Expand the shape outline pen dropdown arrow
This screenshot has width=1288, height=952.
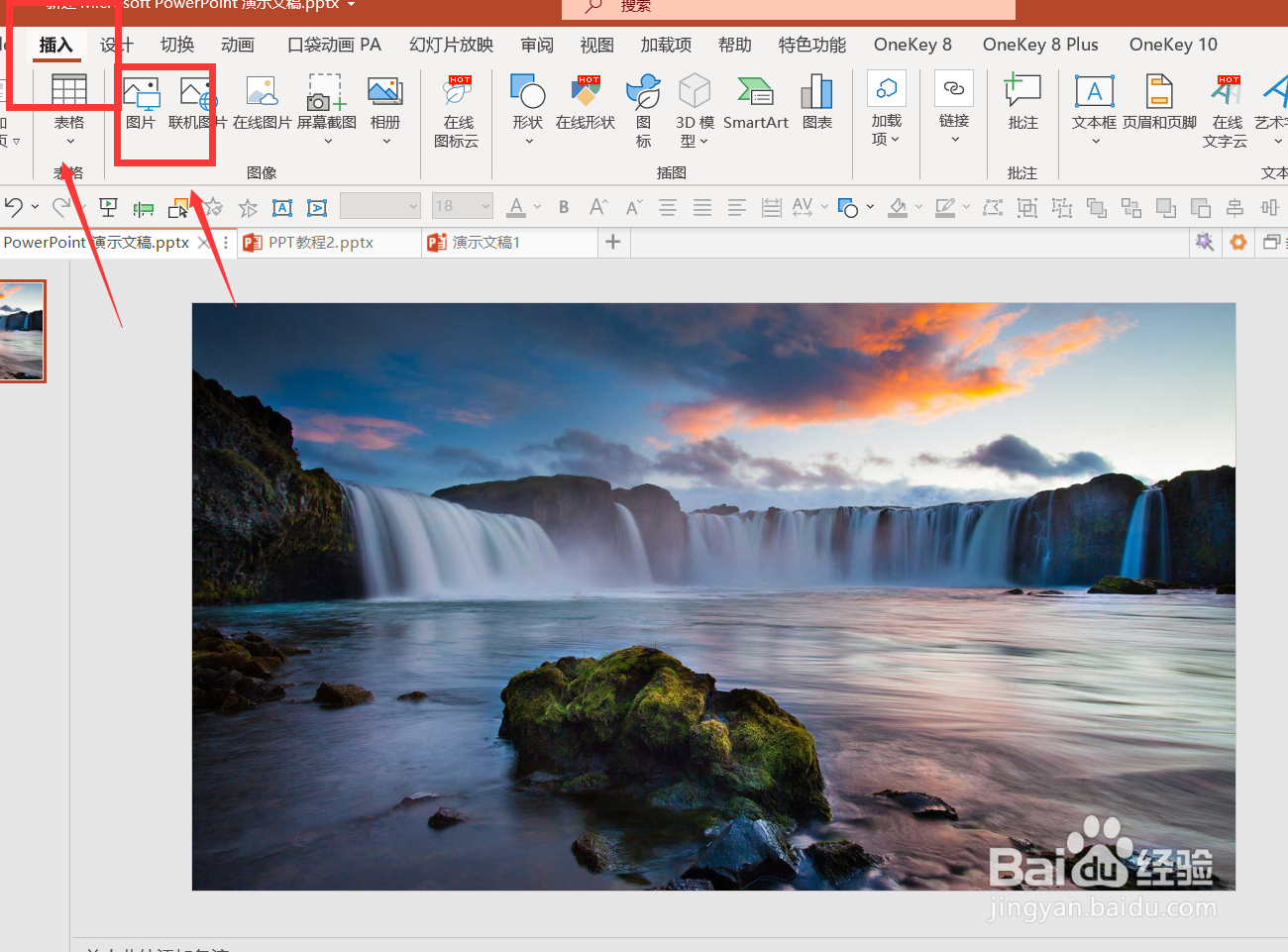click(966, 207)
